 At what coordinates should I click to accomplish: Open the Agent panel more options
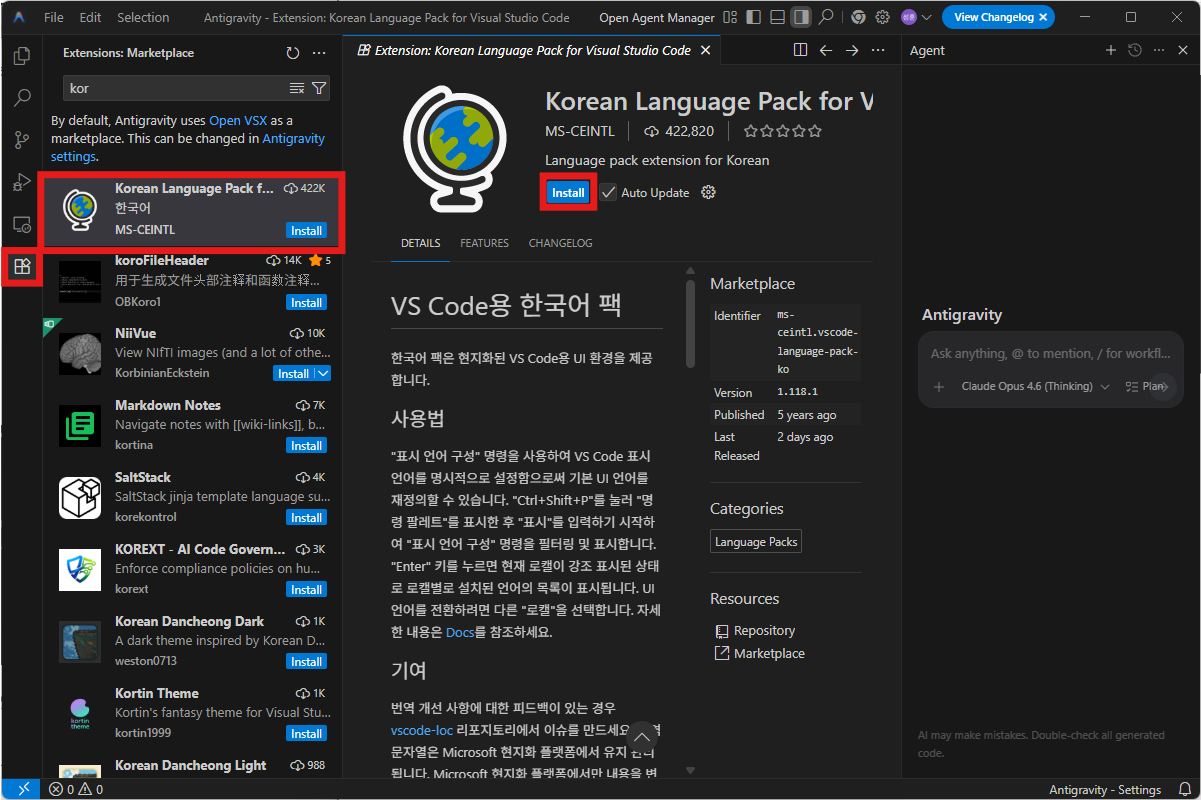click(x=1158, y=50)
